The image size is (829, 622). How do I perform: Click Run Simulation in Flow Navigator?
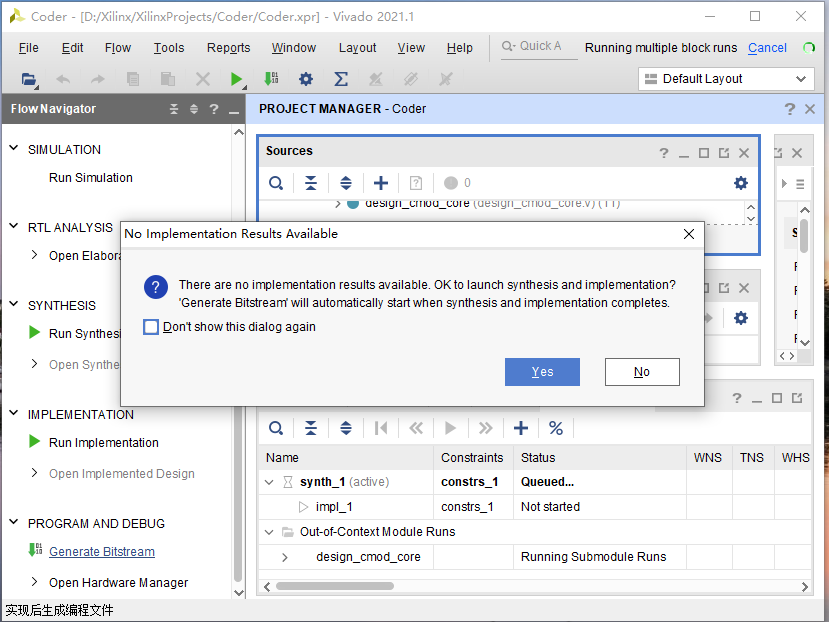[x=90, y=178]
